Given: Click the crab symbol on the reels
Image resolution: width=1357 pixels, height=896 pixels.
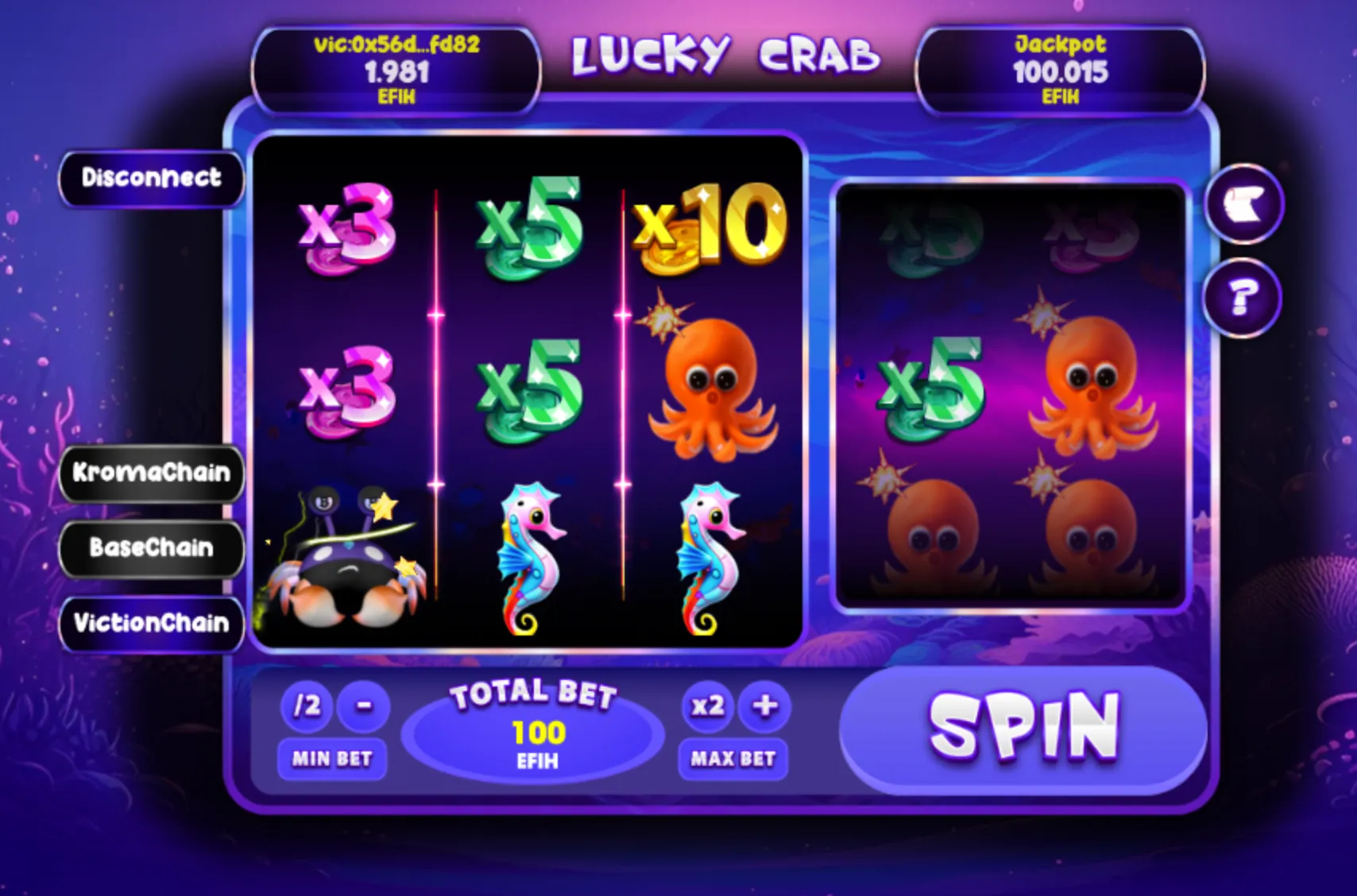Looking at the screenshot, I should 346,558.
